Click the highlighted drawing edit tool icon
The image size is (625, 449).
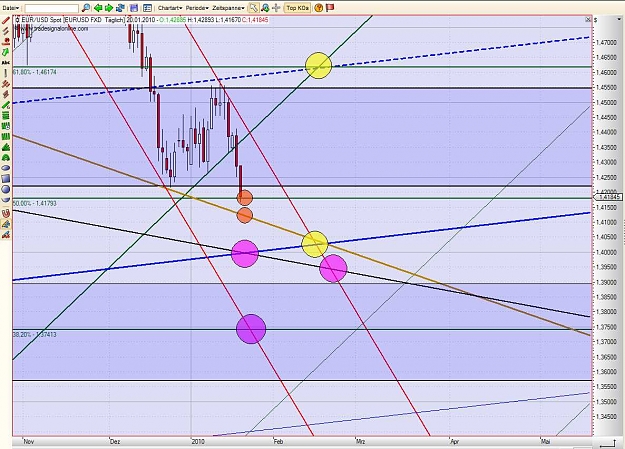6,224
